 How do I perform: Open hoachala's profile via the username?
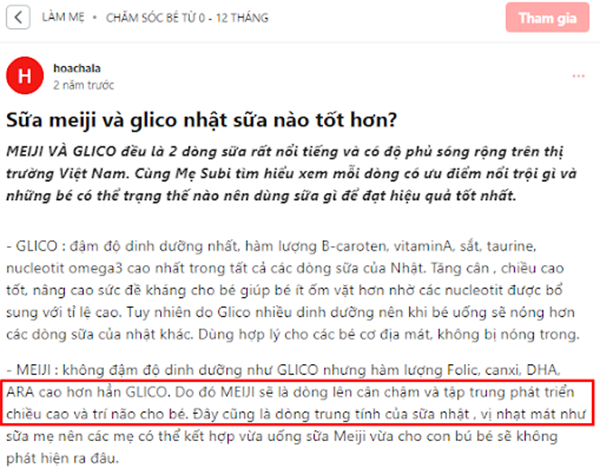click(77, 68)
